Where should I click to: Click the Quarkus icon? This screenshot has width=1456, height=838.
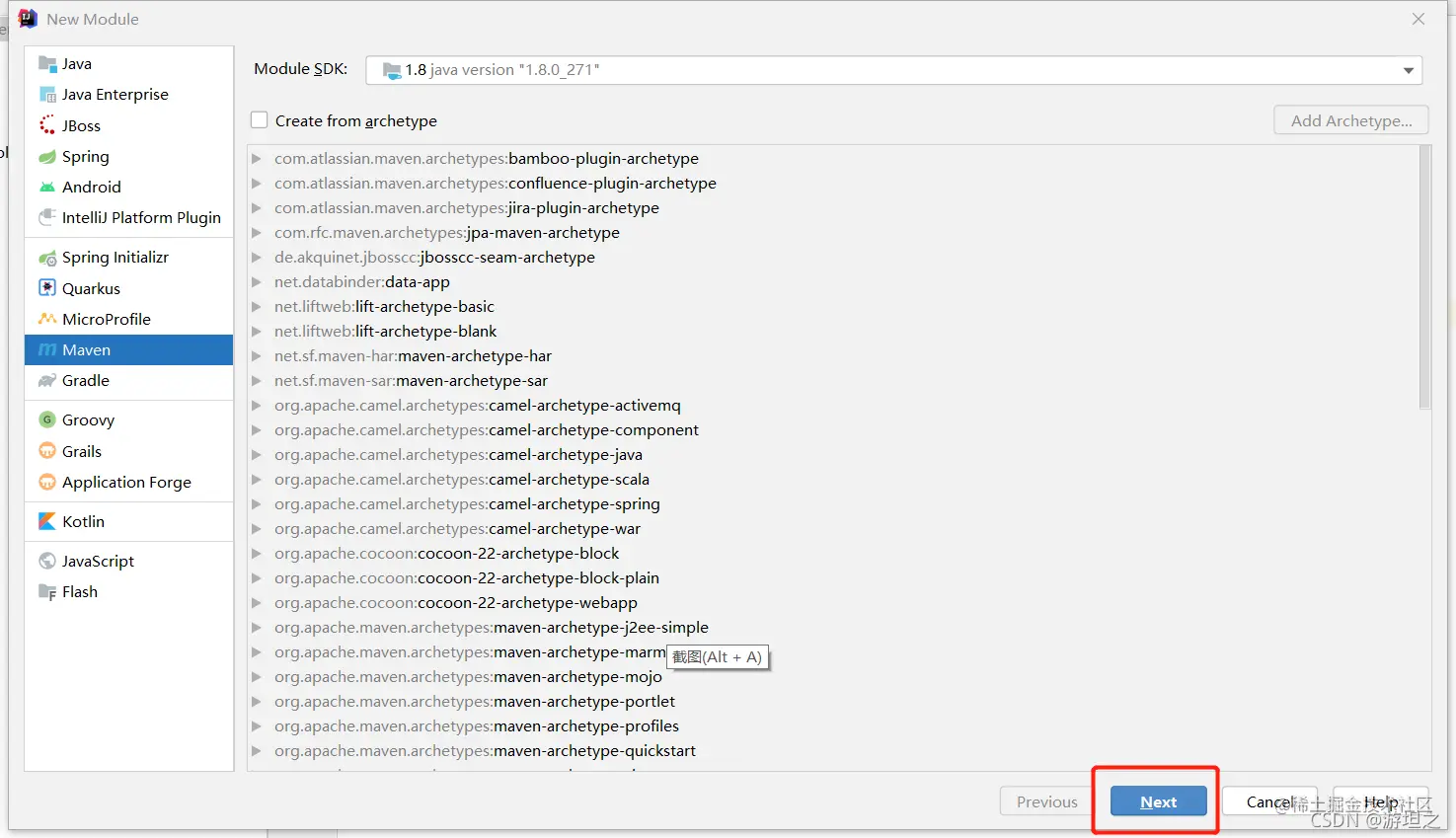click(46, 288)
